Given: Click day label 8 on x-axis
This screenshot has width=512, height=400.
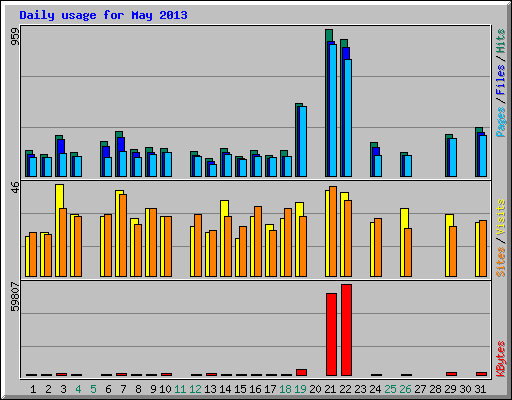Looking at the screenshot, I should coord(138,389).
